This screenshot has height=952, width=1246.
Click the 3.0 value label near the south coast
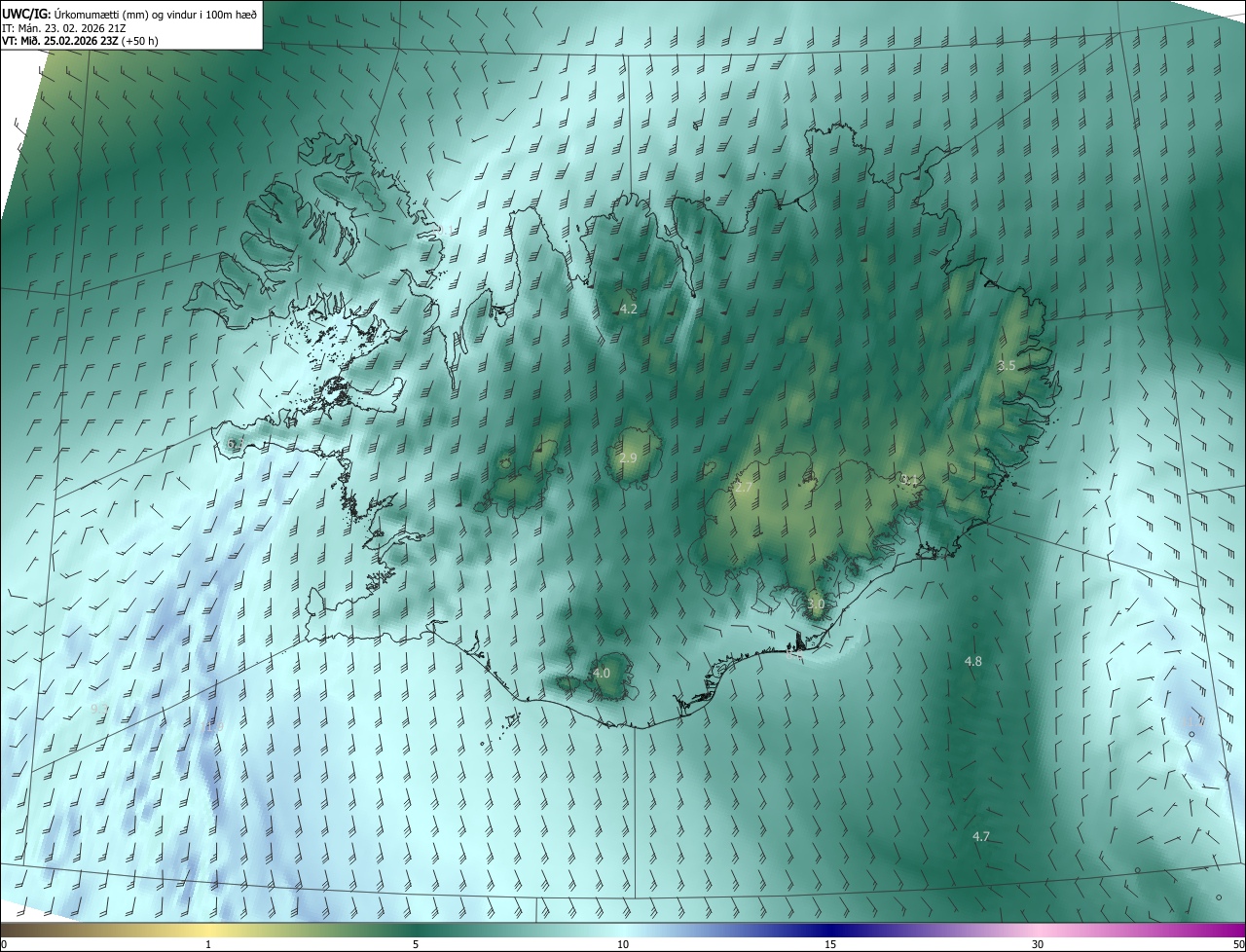coord(816,604)
